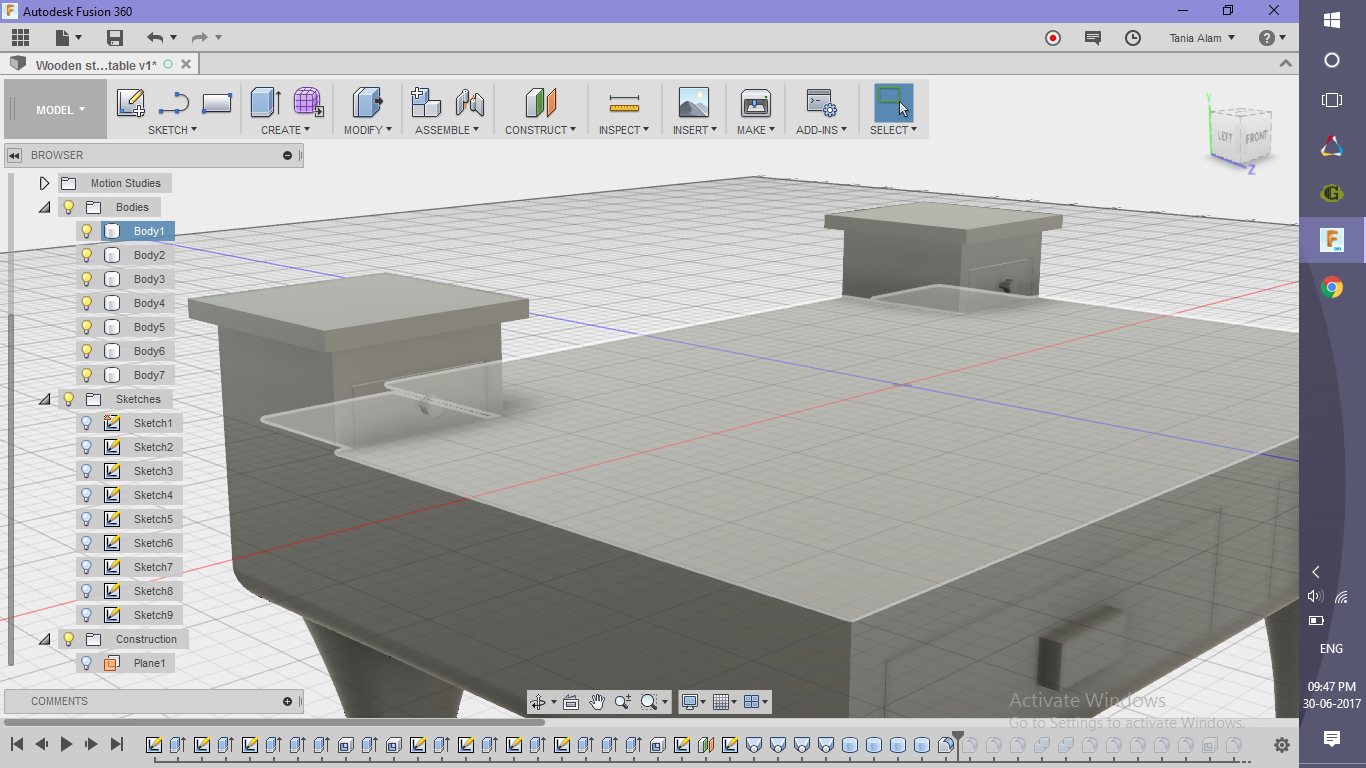The image size is (1366, 768).
Task: Click the Look At camera icon
Action: [571, 702]
